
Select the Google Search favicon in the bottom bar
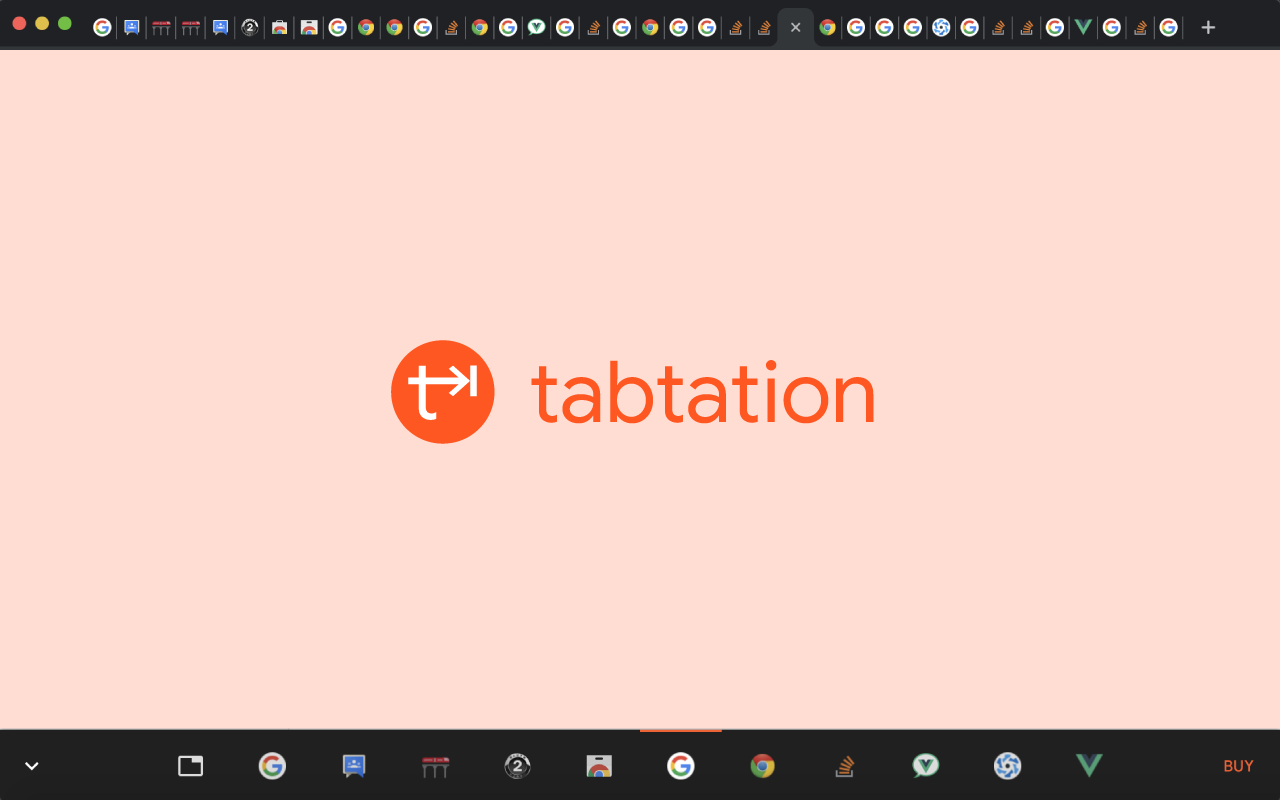pos(681,766)
